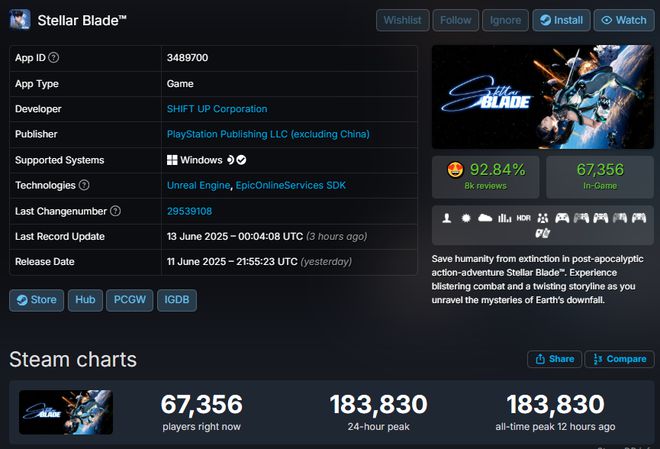Open the Hub button

click(x=85, y=300)
